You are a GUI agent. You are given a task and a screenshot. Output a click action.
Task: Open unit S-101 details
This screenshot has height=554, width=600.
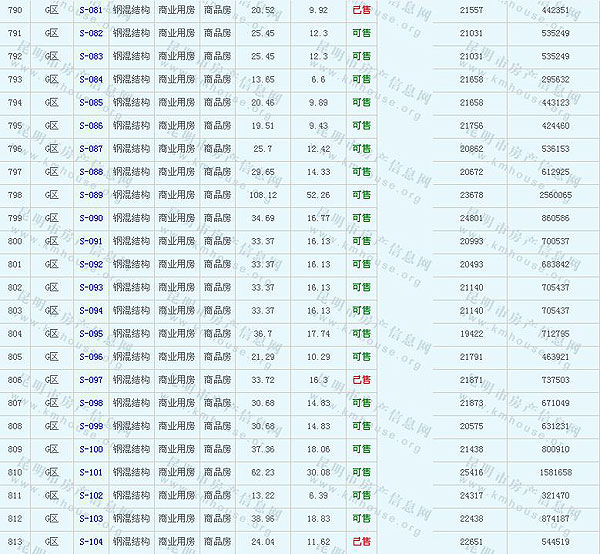click(x=90, y=473)
